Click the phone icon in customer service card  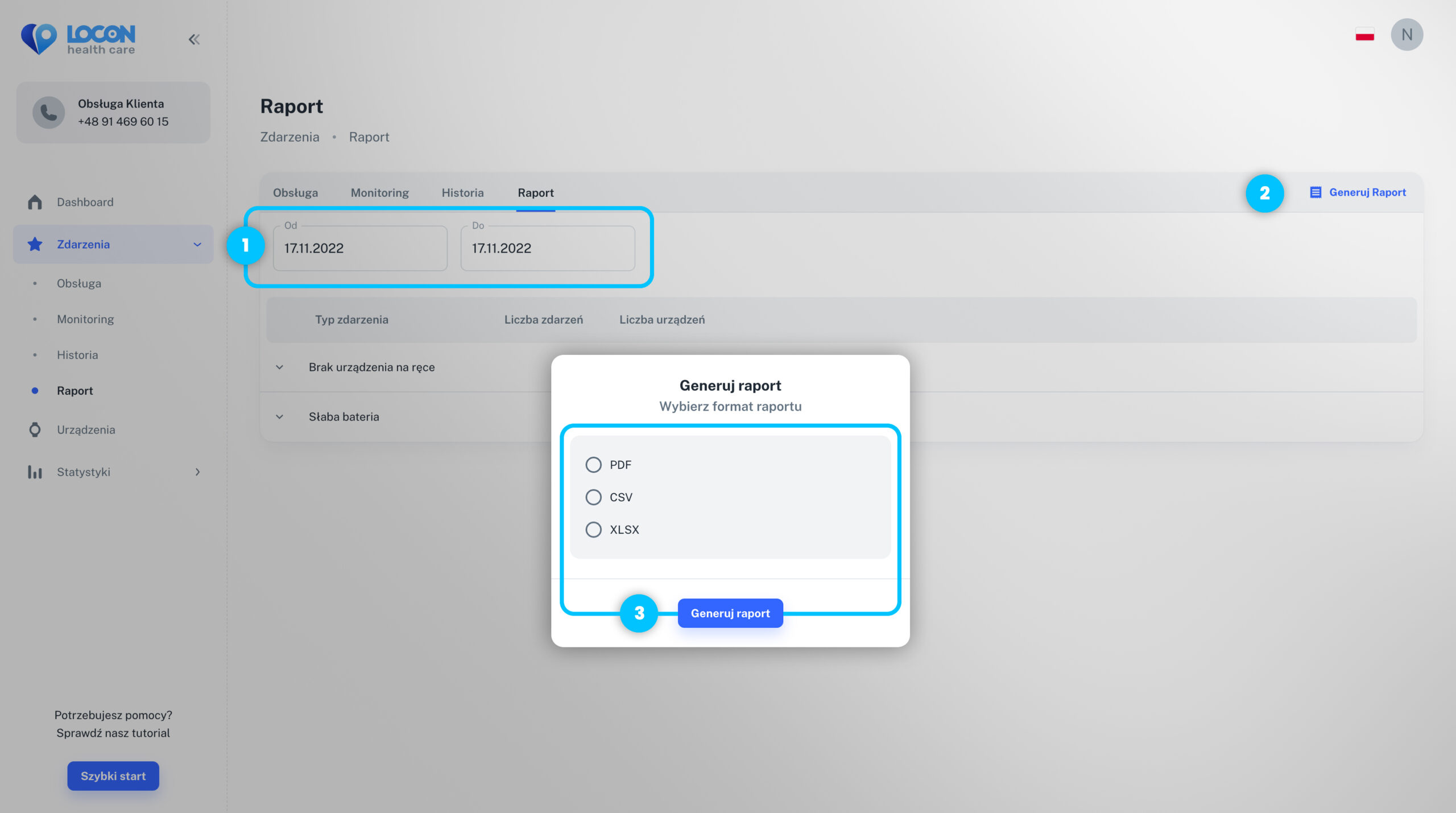click(48, 113)
